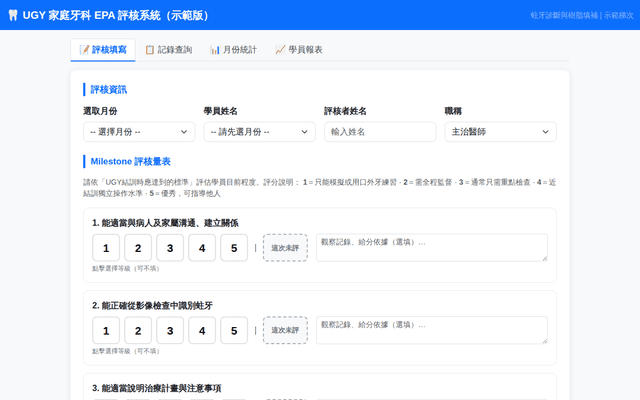Switch to the 月份統計 tab

[x=233, y=50]
